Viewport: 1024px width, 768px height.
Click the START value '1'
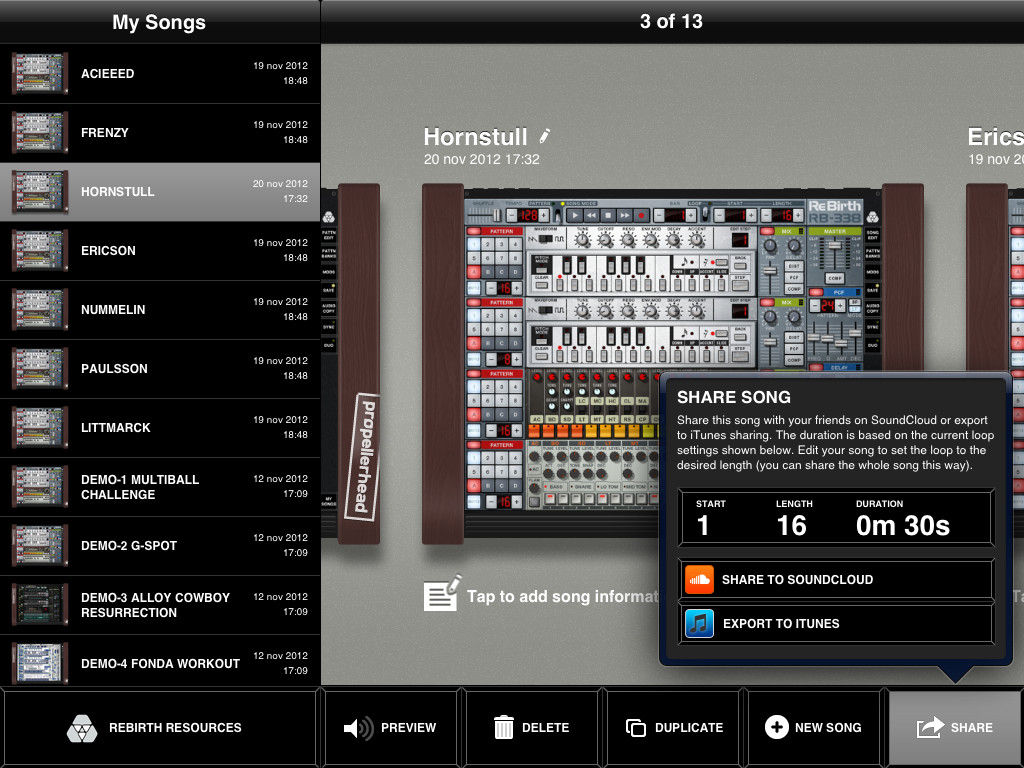coord(703,526)
